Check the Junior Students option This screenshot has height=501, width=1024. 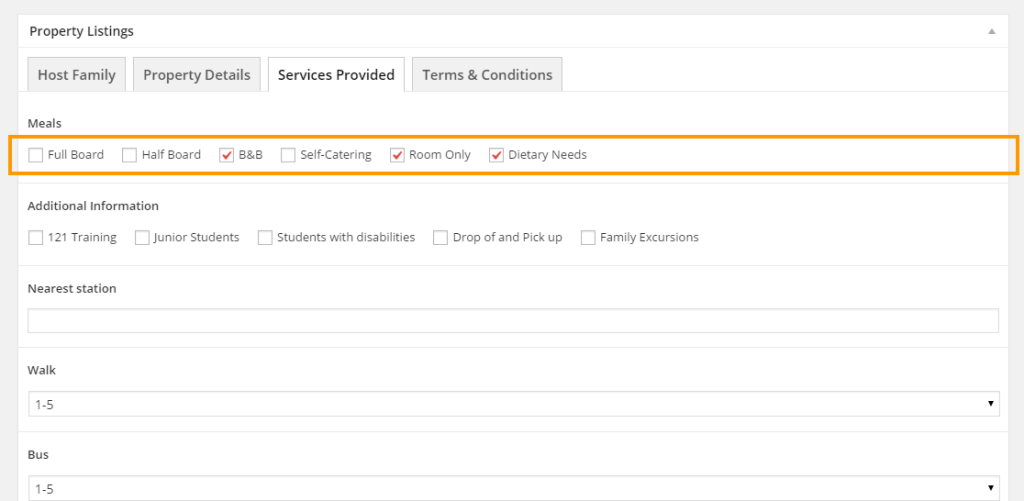(142, 238)
